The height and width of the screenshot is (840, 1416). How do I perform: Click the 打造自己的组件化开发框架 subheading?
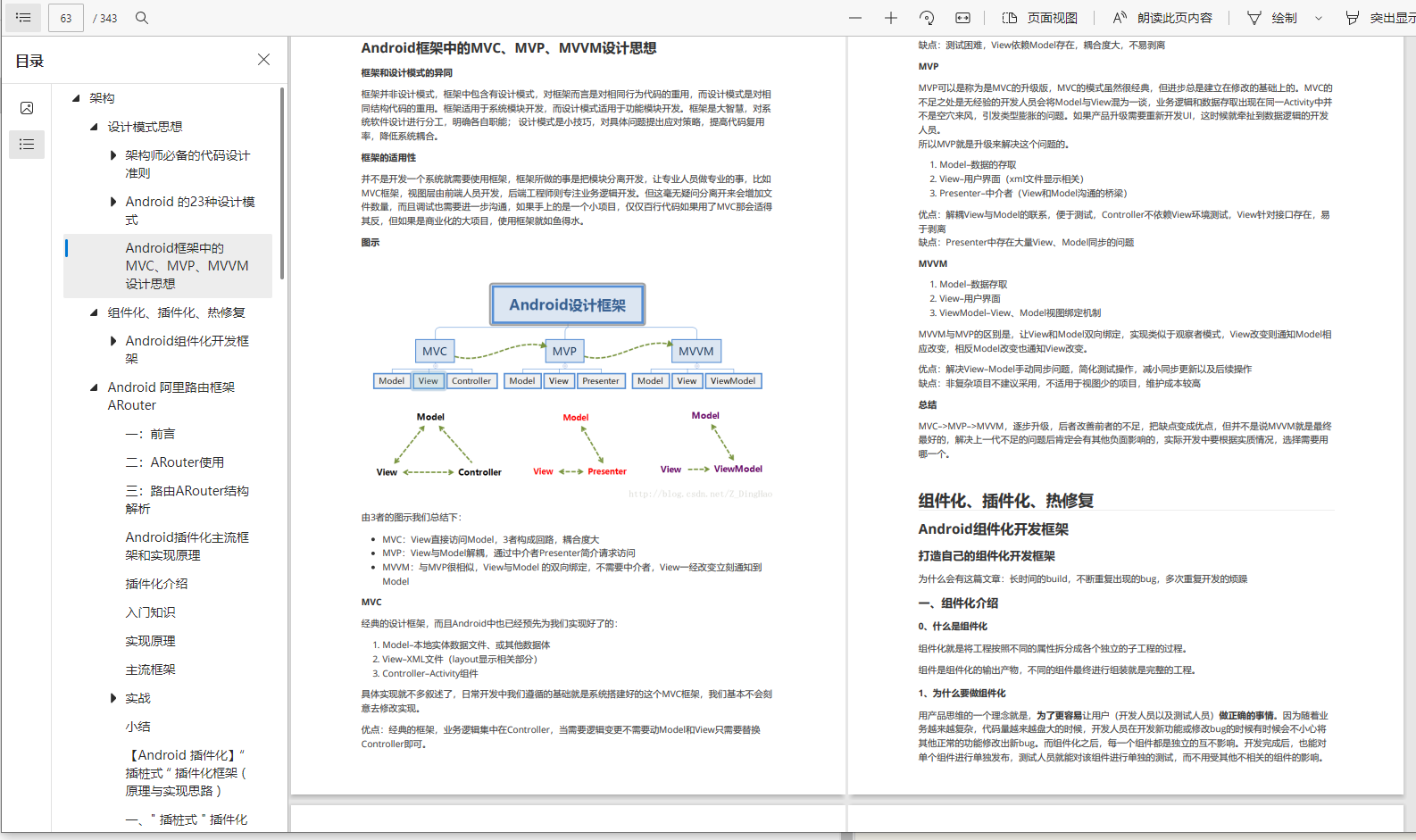coord(987,556)
